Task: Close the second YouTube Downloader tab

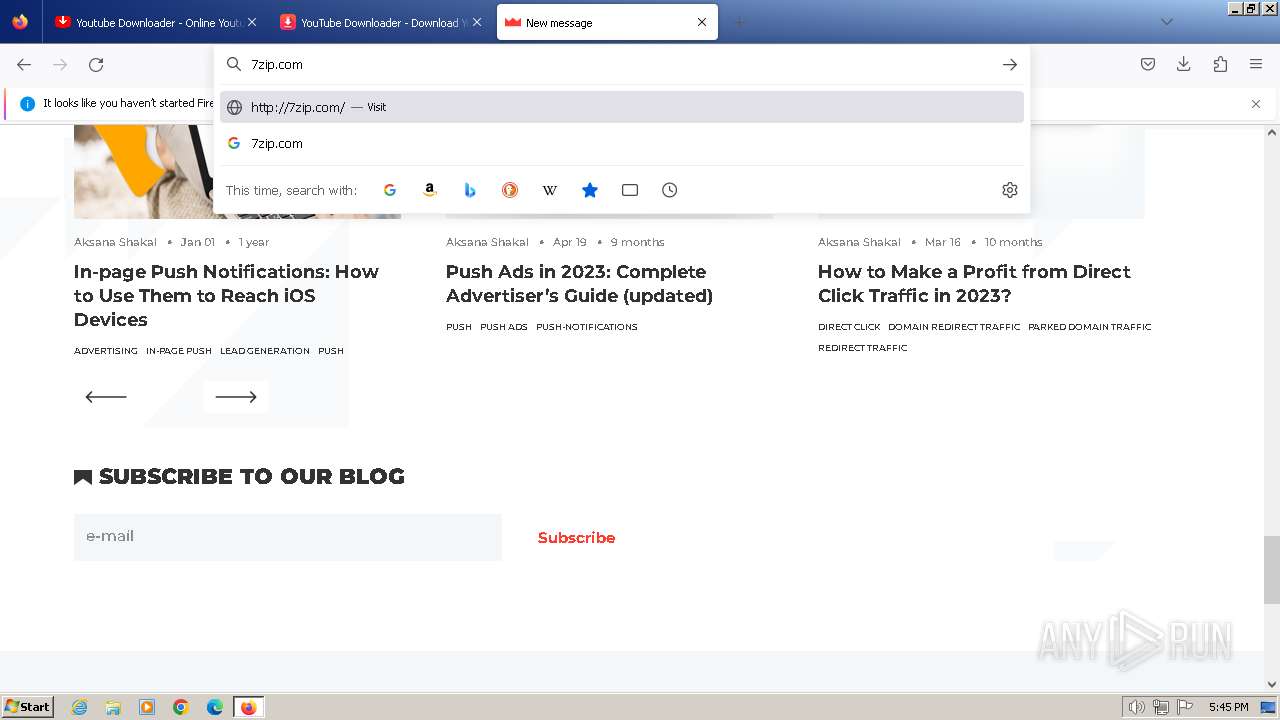Action: coord(477,22)
